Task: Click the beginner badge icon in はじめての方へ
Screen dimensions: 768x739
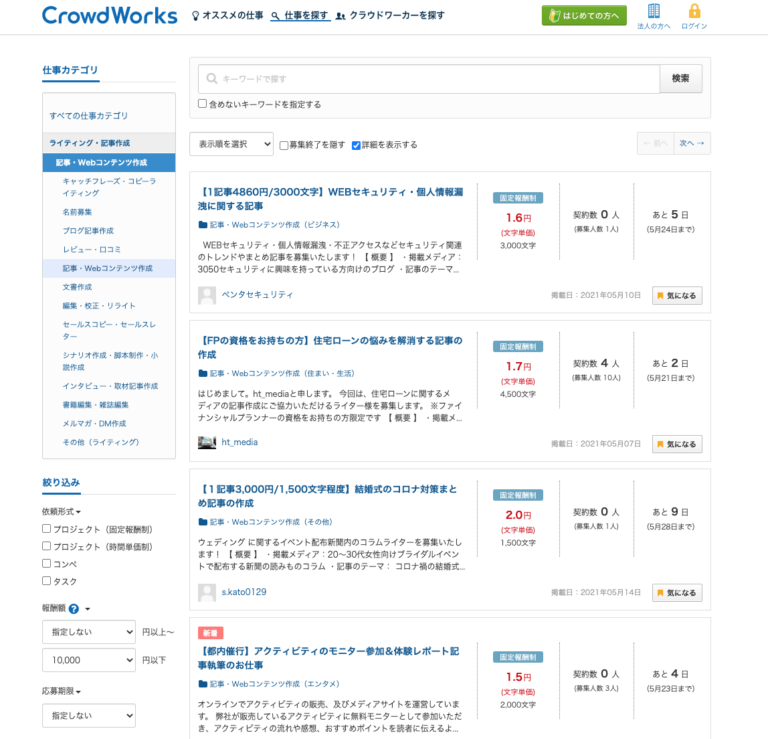Action: click(554, 16)
